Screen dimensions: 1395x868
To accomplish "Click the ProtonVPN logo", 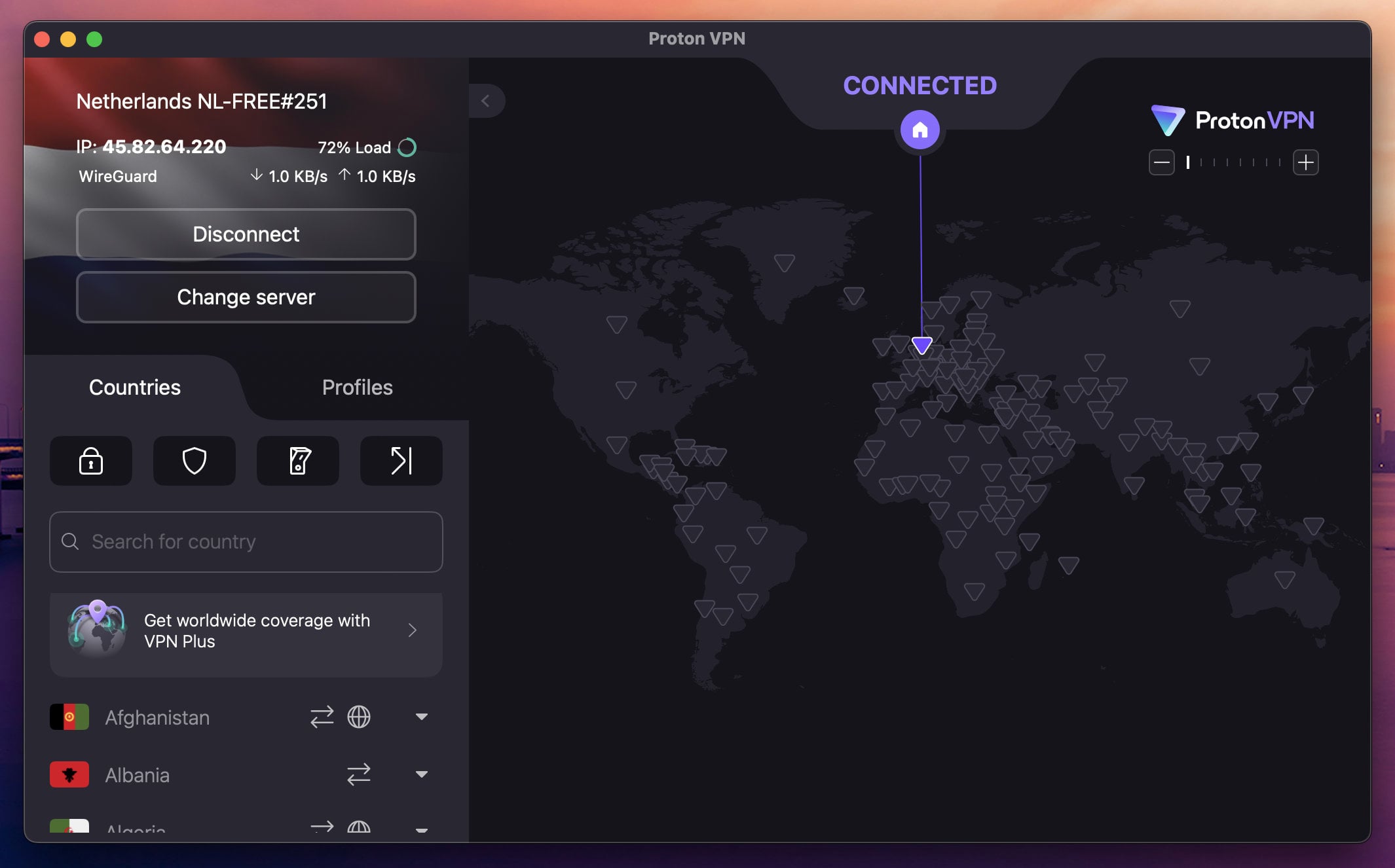I will [x=1233, y=120].
